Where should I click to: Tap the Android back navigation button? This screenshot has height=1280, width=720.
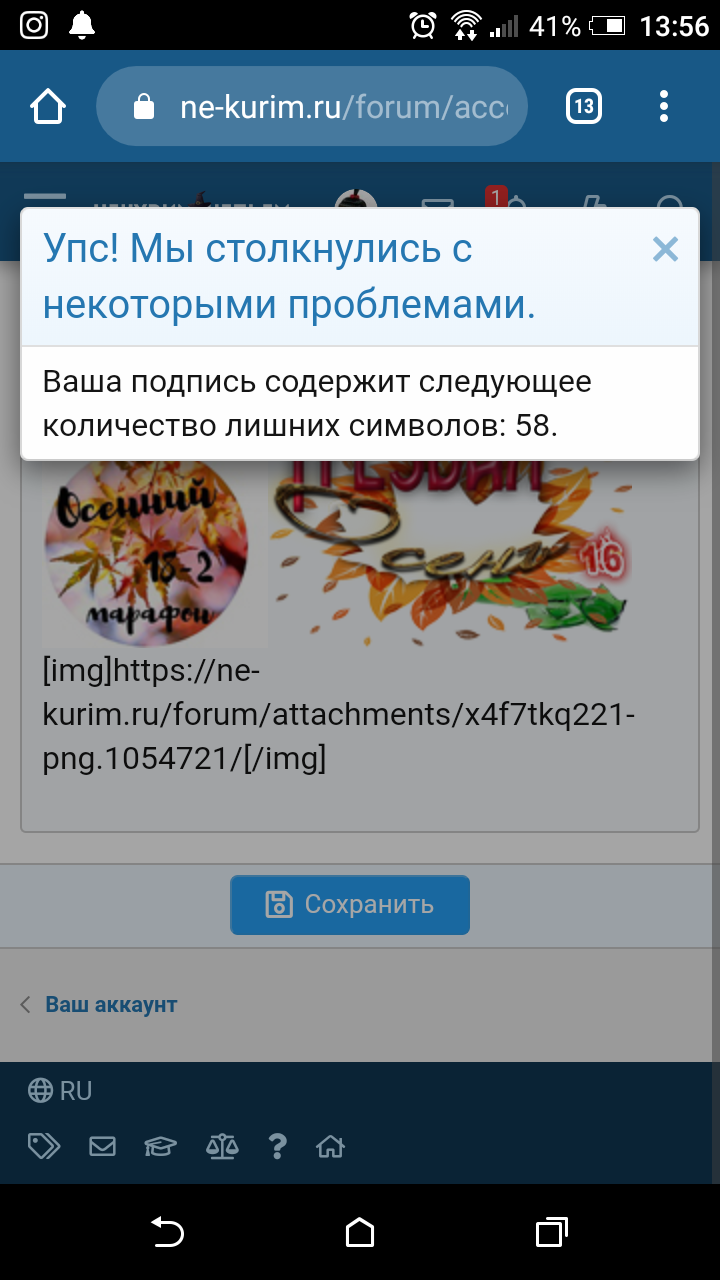pyautogui.click(x=167, y=1232)
